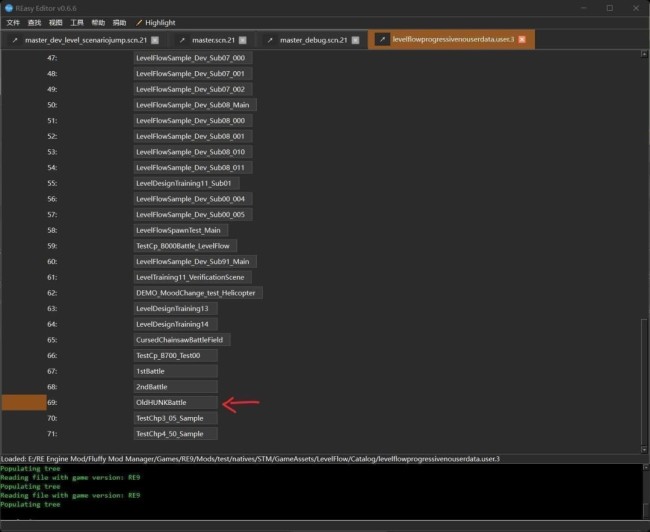Click the arrow icon on the master_debug.scn.21 tab
The image size is (650, 532).
(270, 40)
